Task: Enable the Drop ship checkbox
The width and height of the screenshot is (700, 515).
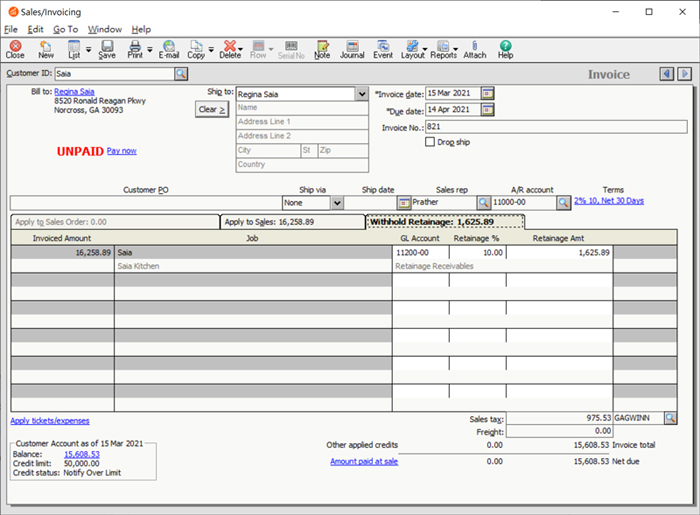Action: pos(430,142)
